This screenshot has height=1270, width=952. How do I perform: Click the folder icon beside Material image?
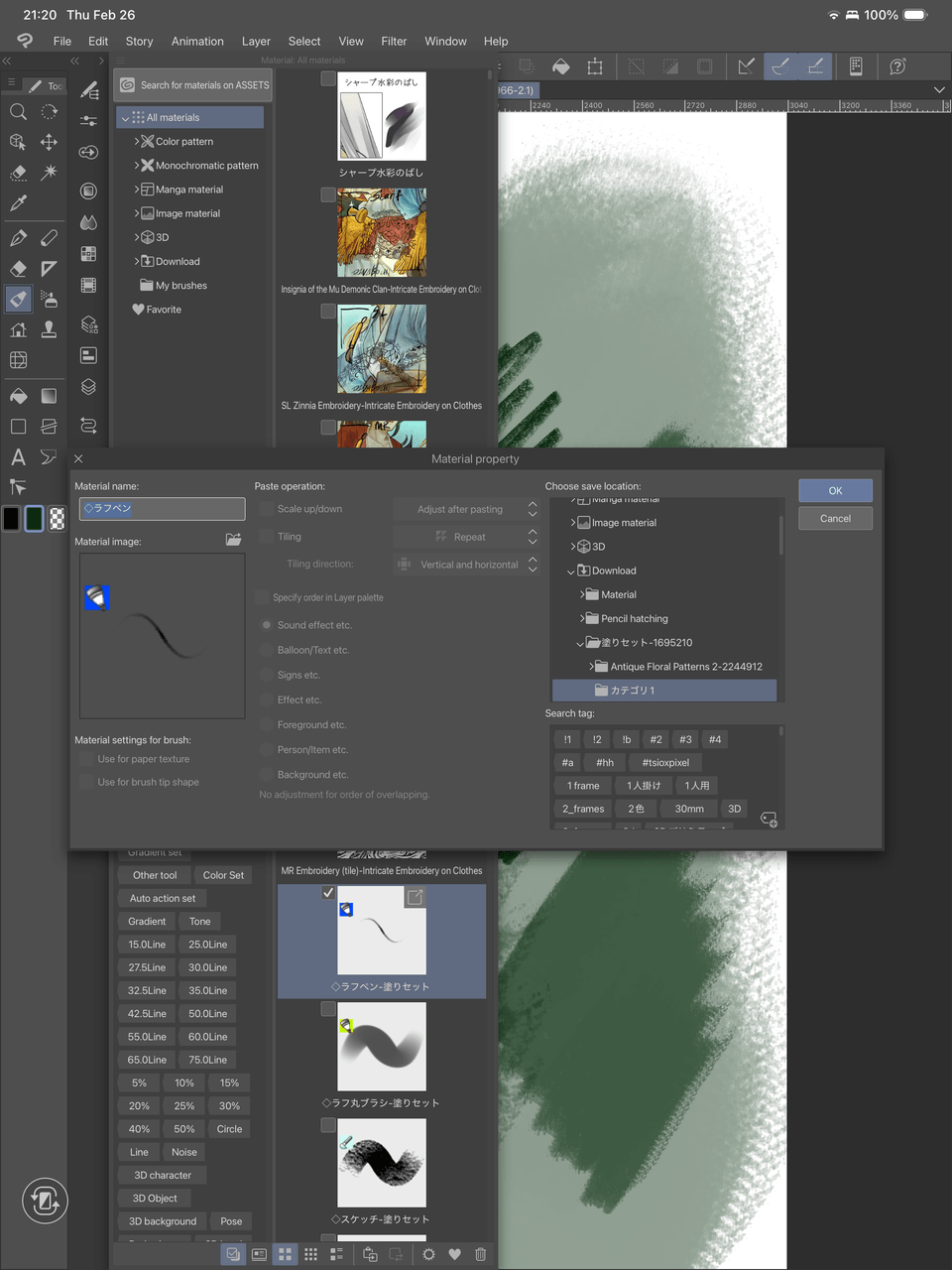[233, 540]
